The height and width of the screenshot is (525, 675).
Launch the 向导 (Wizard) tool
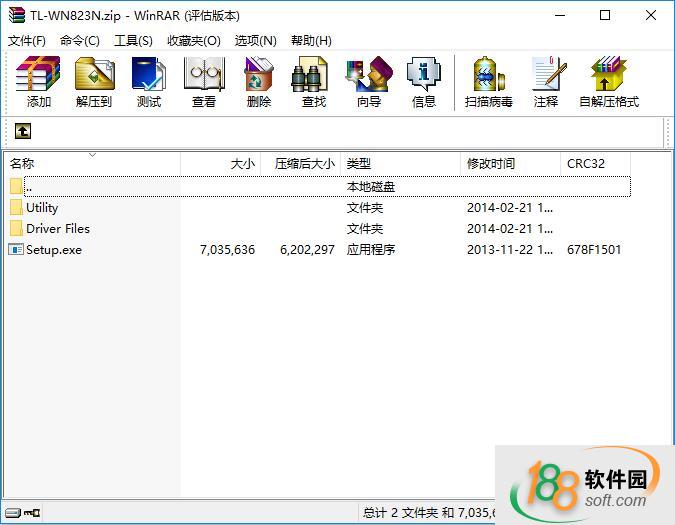click(x=368, y=82)
